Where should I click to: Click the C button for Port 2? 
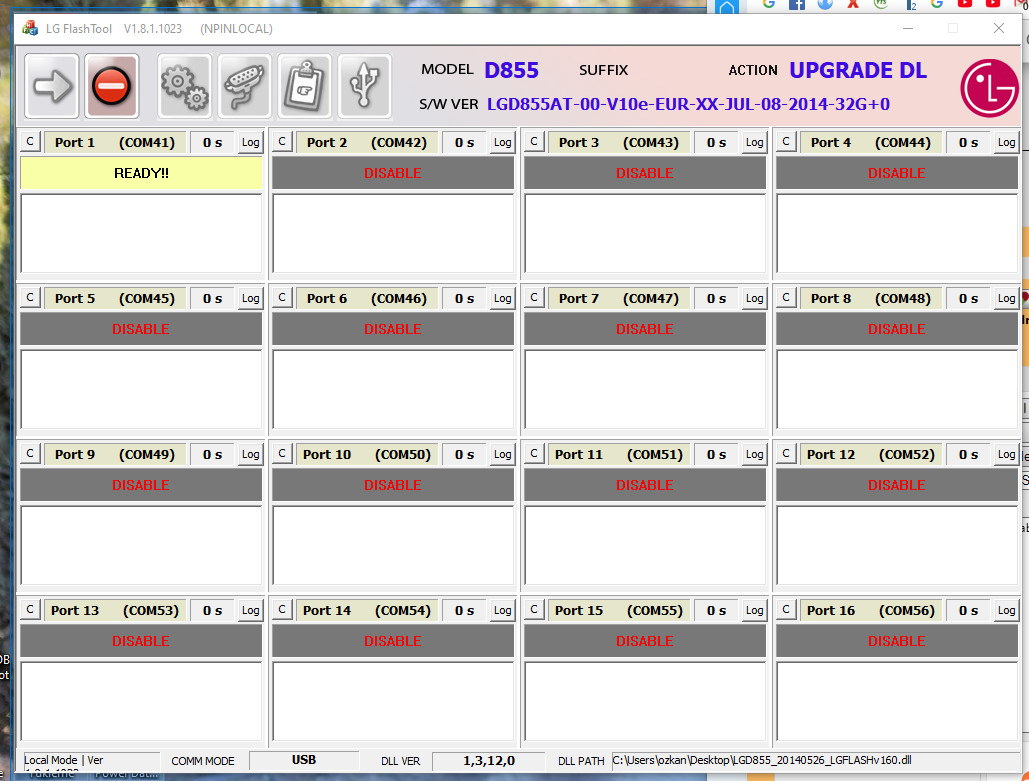pyautogui.click(x=282, y=142)
